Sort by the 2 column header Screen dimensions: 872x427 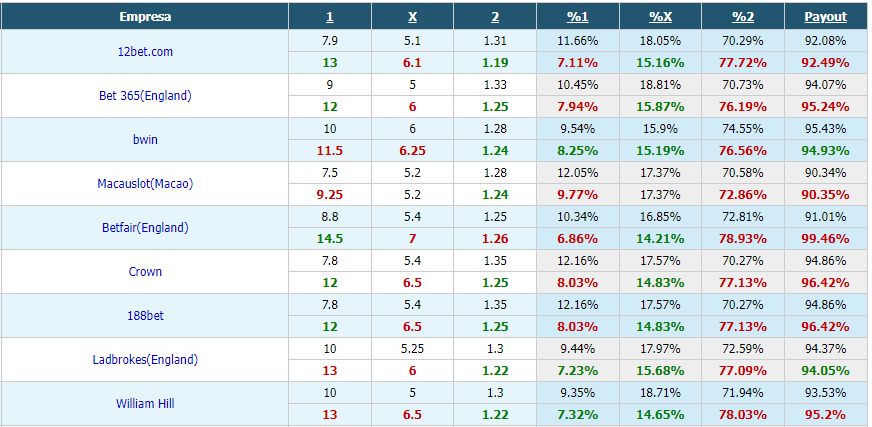[495, 17]
